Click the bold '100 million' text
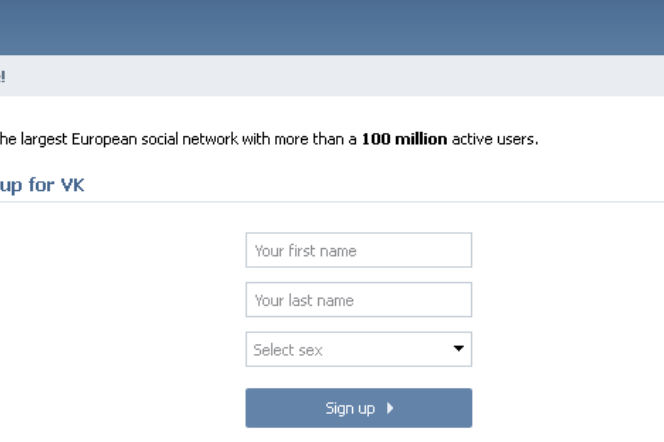Screen dimensions: 664x442 [x=404, y=139]
